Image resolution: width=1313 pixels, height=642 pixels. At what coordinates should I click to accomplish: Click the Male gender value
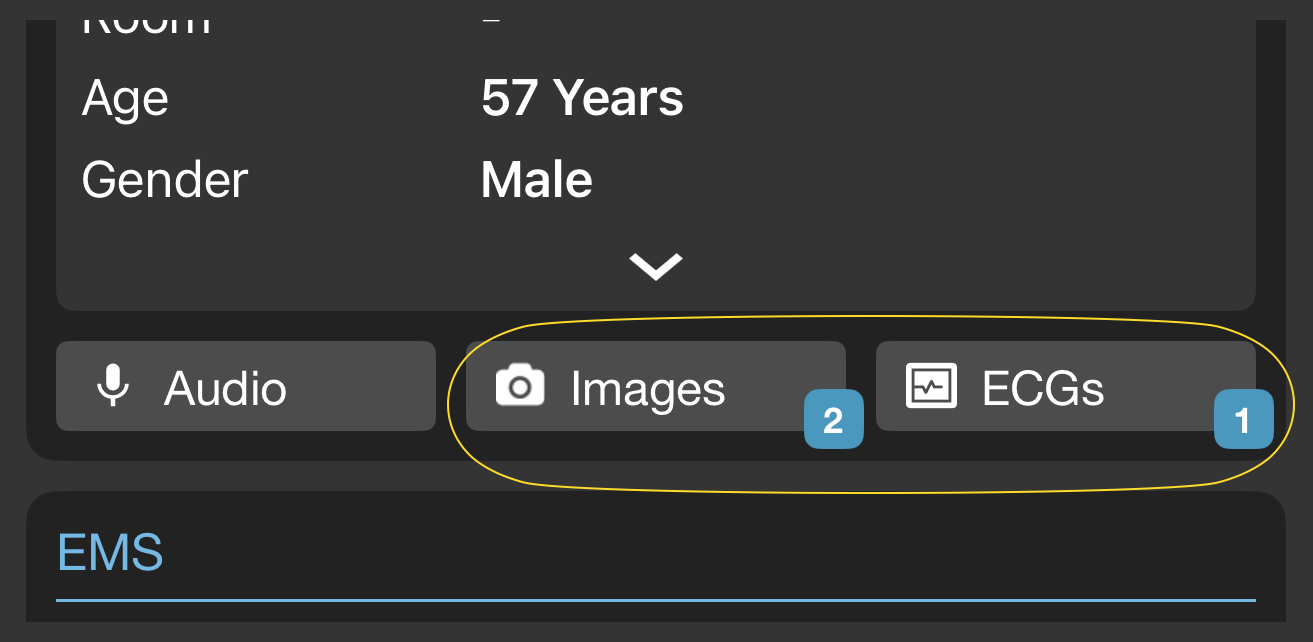537,181
